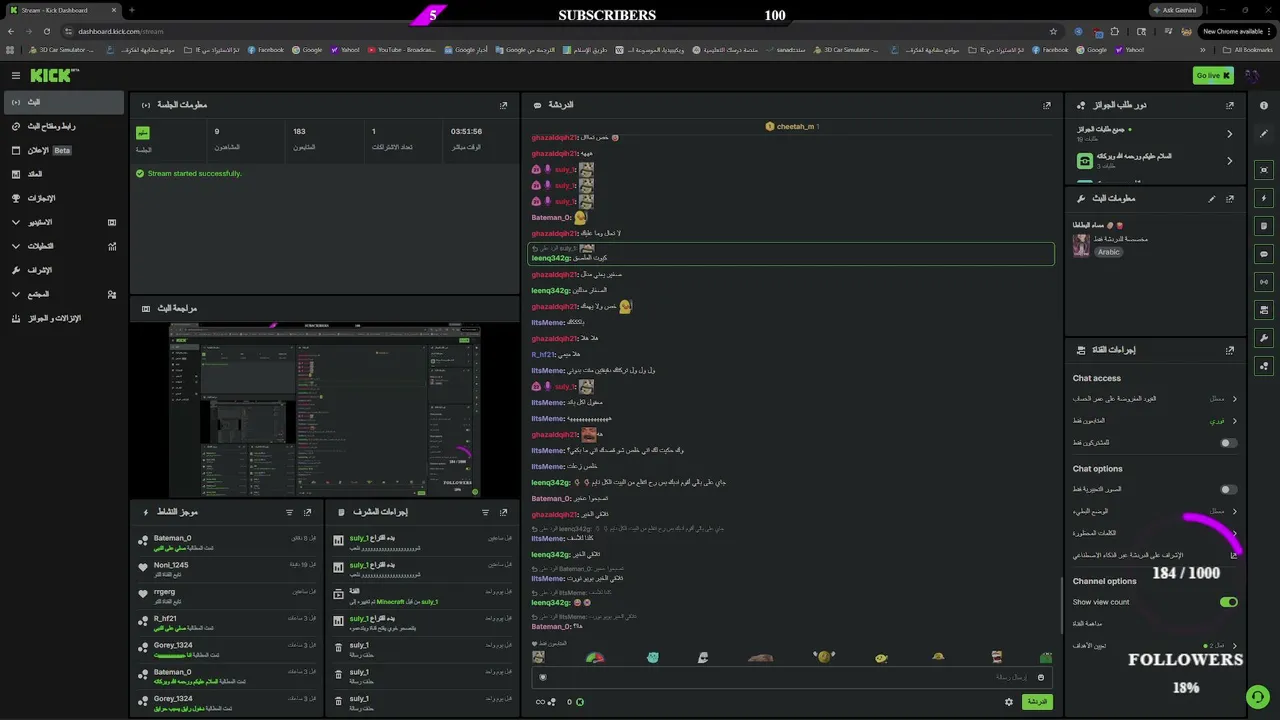Click the highlighted leenq342g chat message
Screen dimensions: 1280x720
(790, 254)
